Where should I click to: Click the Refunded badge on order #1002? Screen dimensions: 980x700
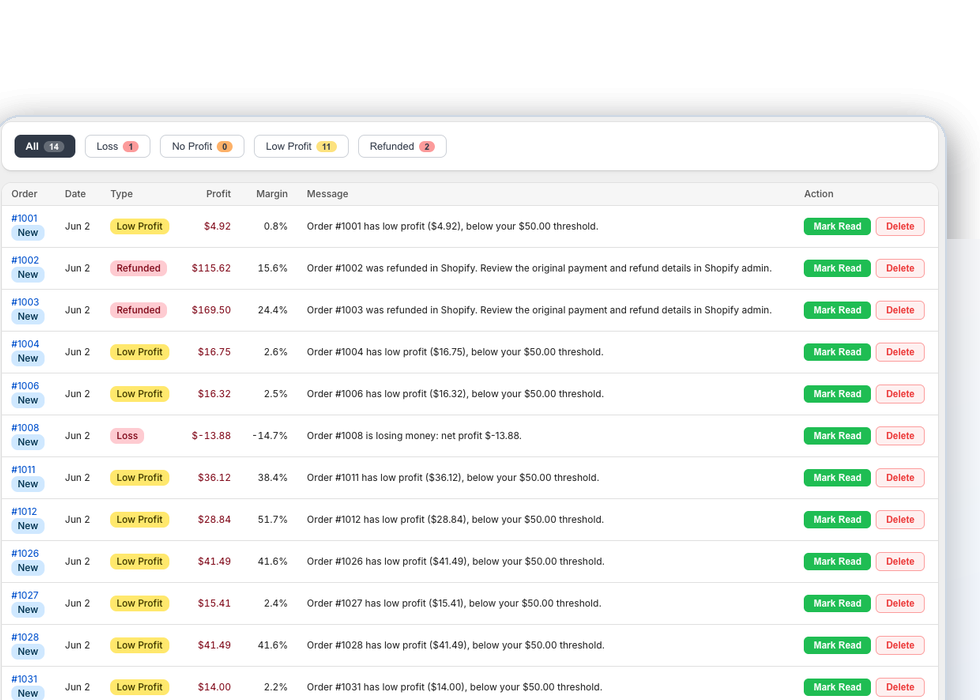[x=138, y=268]
